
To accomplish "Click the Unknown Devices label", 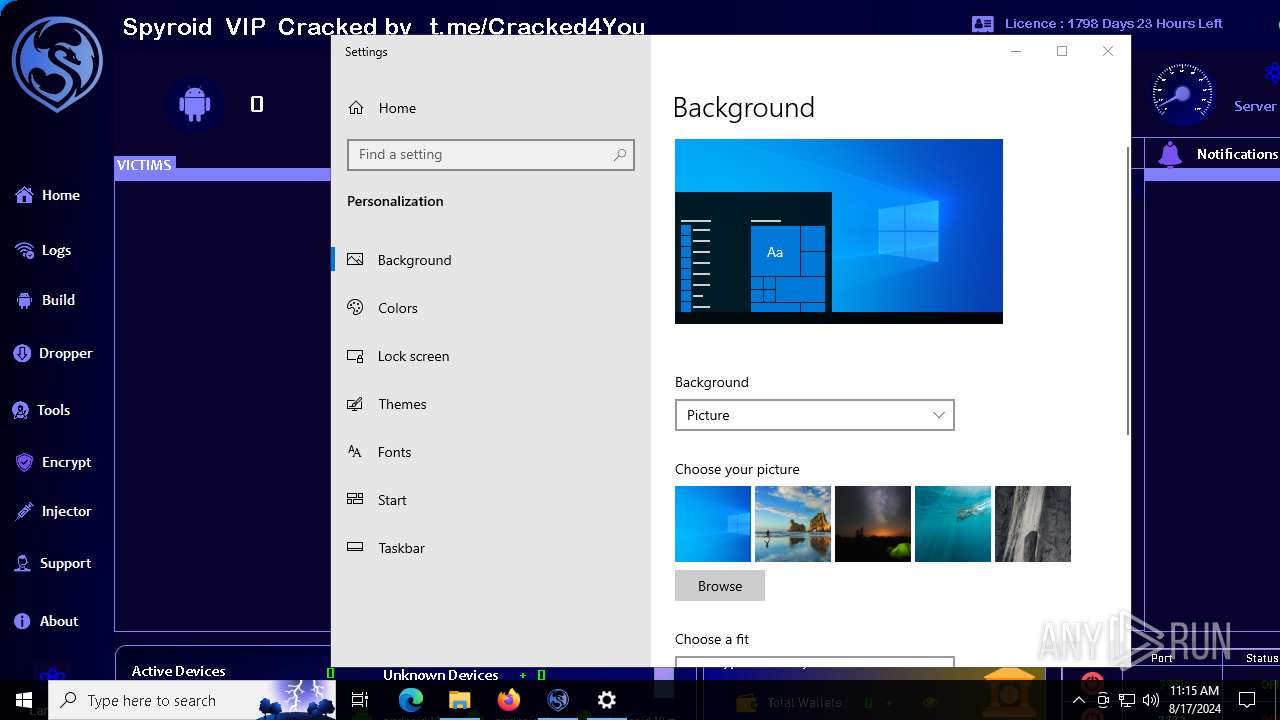I will tap(441, 675).
